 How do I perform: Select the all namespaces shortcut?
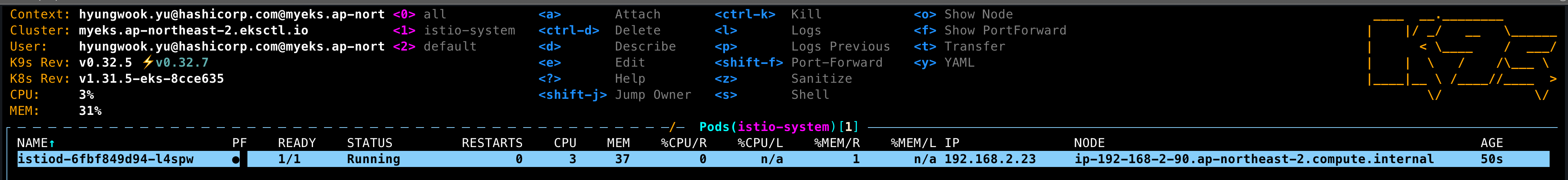[x=419, y=14]
